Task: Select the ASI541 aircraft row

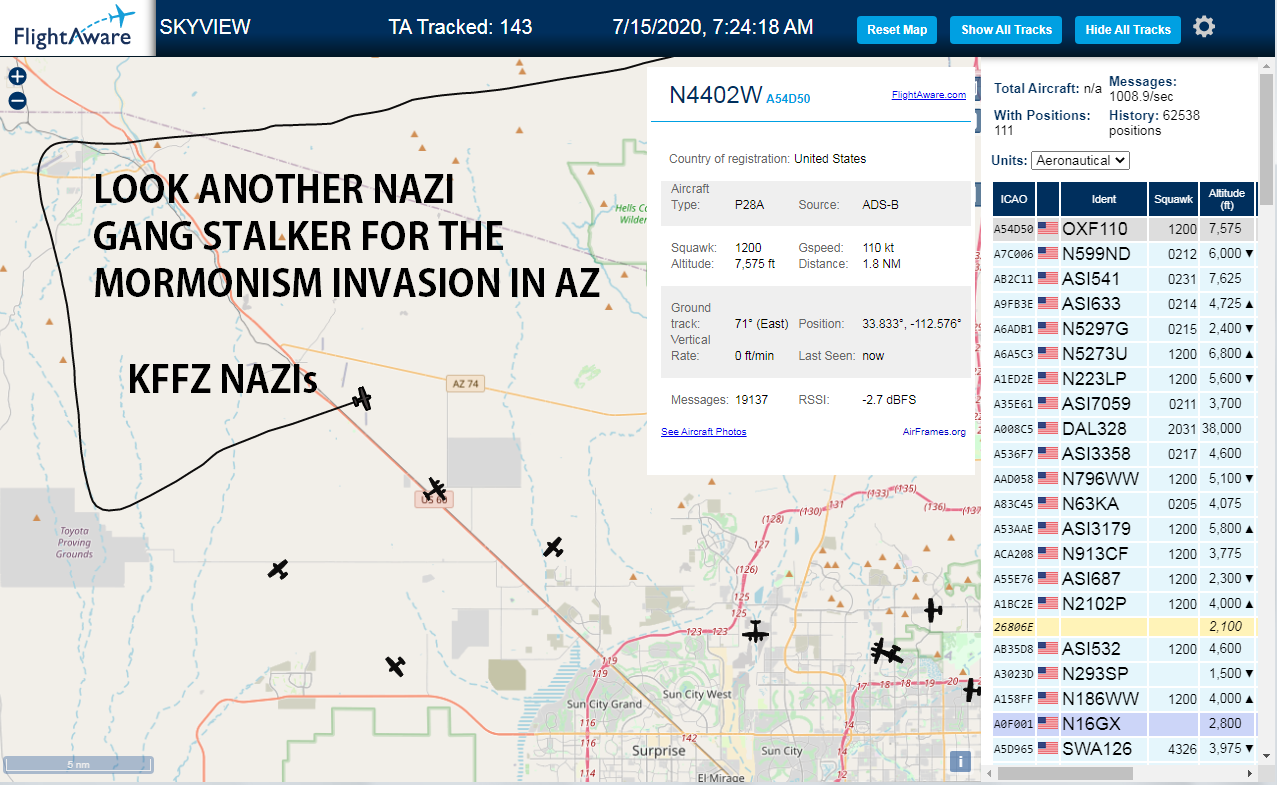Action: [1124, 279]
